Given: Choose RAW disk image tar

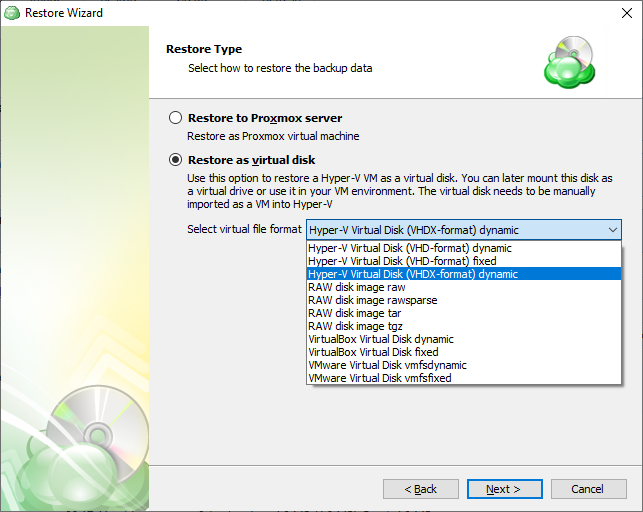Looking at the screenshot, I should click(464, 313).
